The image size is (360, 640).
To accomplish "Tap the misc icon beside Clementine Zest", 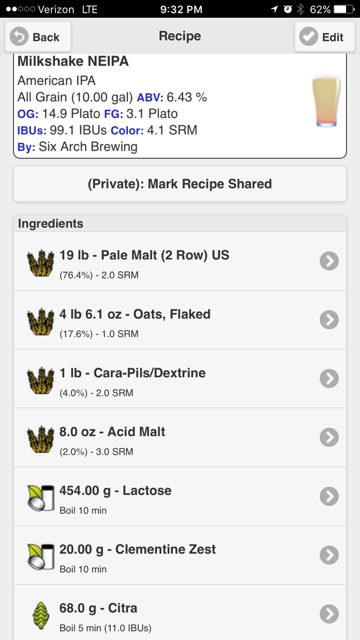I will [x=40, y=556].
